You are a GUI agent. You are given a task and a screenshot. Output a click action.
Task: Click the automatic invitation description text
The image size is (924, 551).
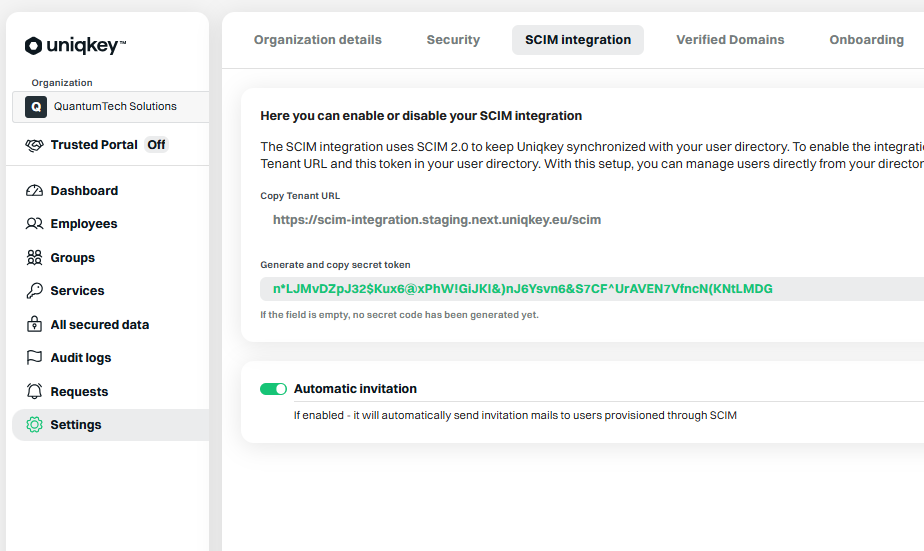[515, 415]
